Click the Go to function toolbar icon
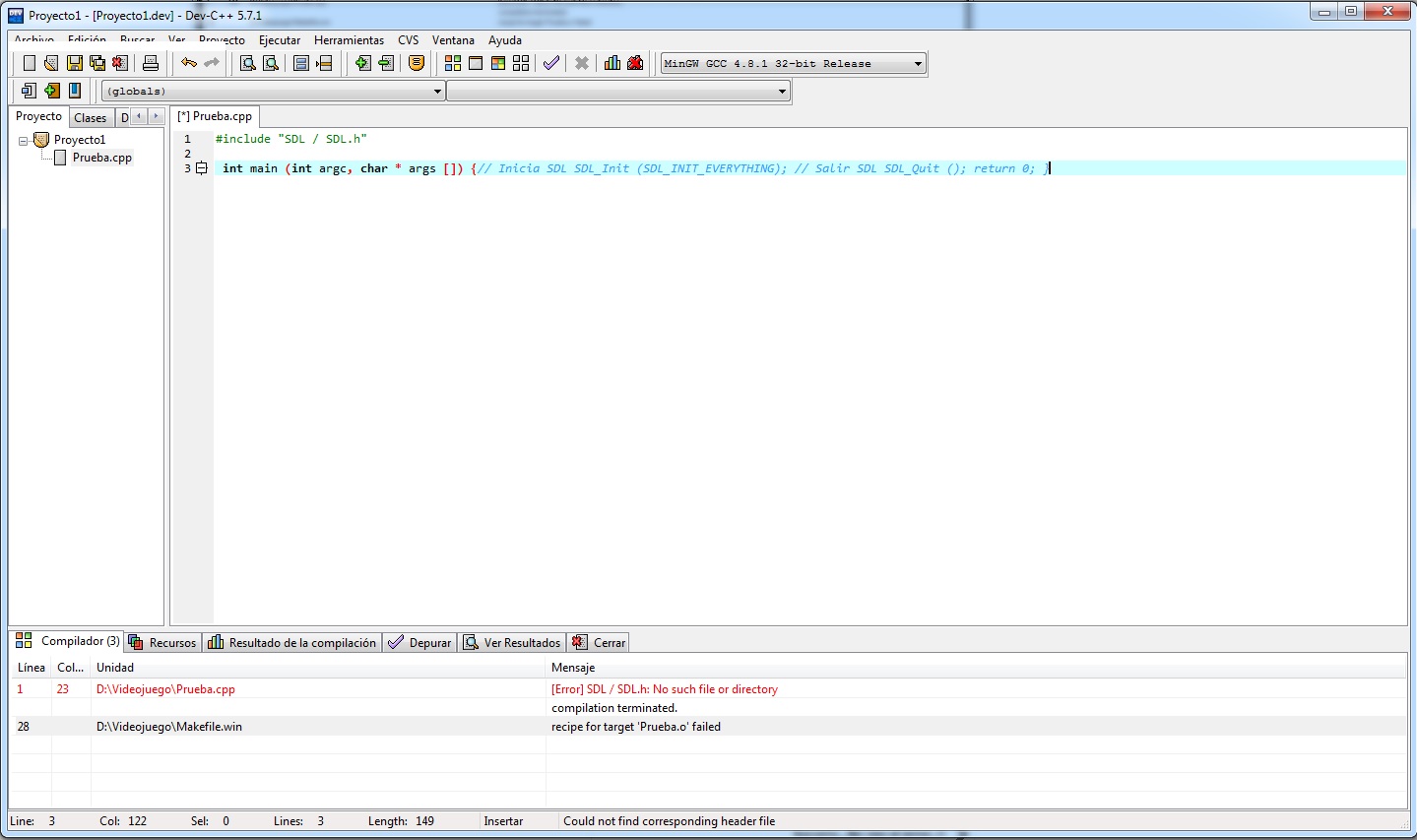Viewport: 1417px width, 840px height. tap(301, 63)
